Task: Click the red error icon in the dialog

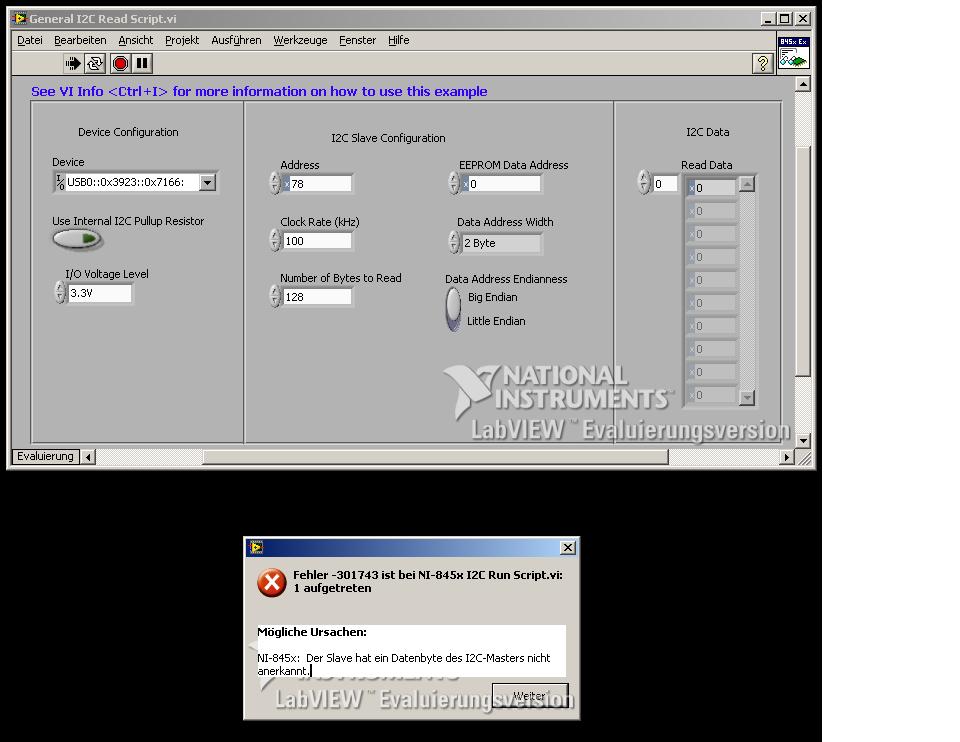Action: point(272,582)
